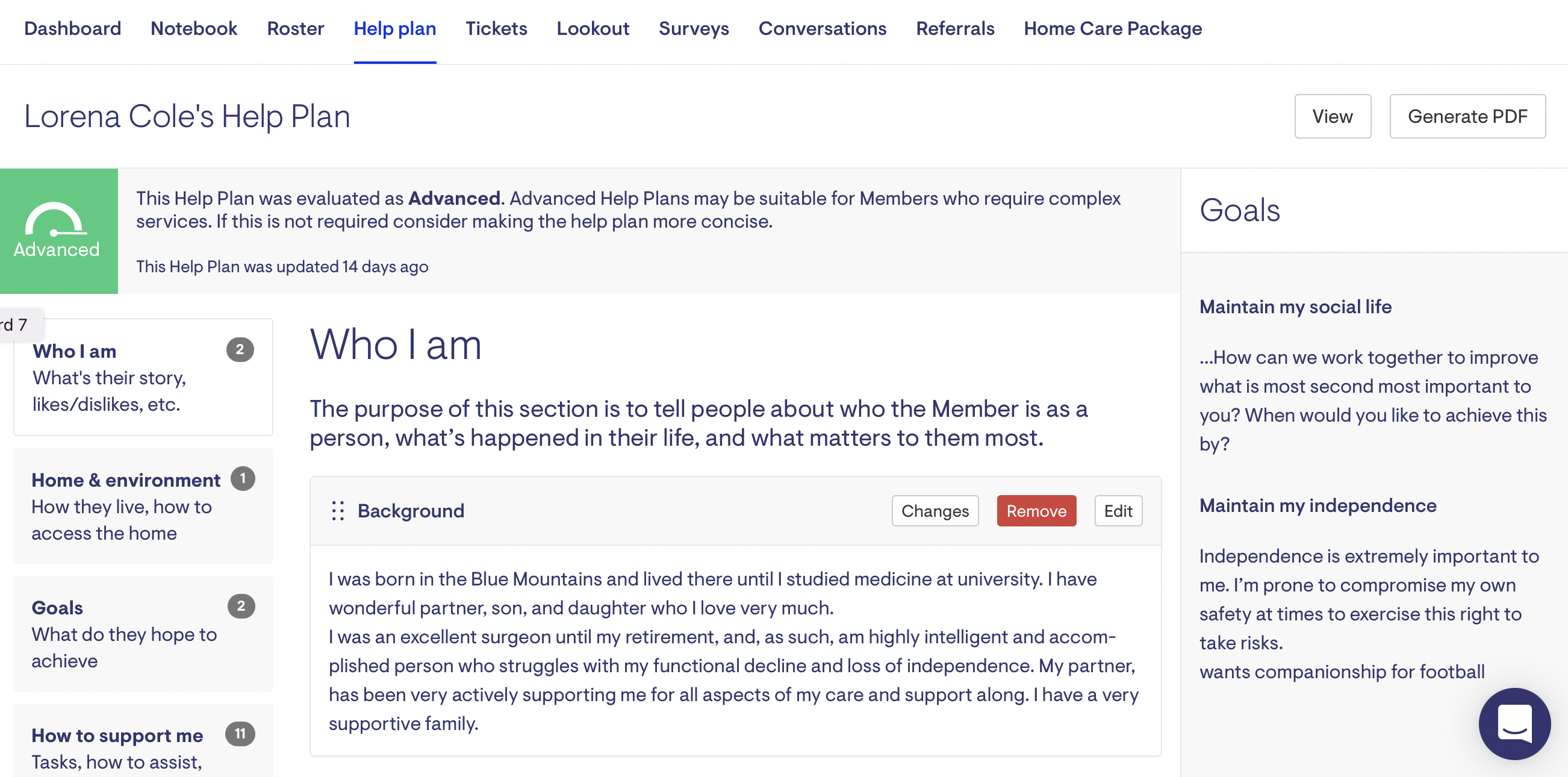
Task: Click the Who I am count badge
Action: (x=240, y=349)
